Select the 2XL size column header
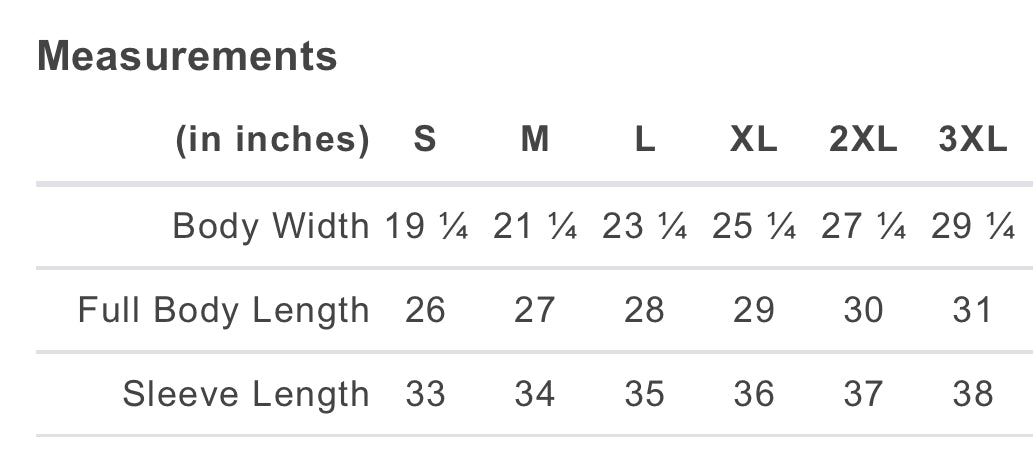1033x471 pixels. point(863,140)
